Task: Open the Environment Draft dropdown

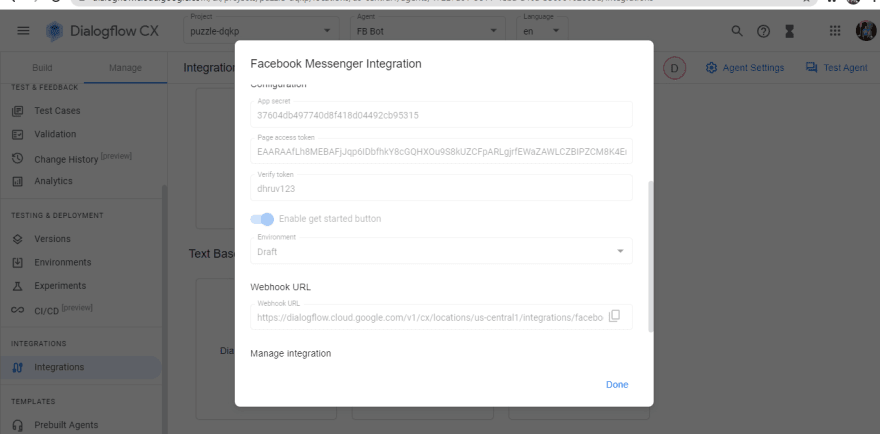Action: [441, 251]
